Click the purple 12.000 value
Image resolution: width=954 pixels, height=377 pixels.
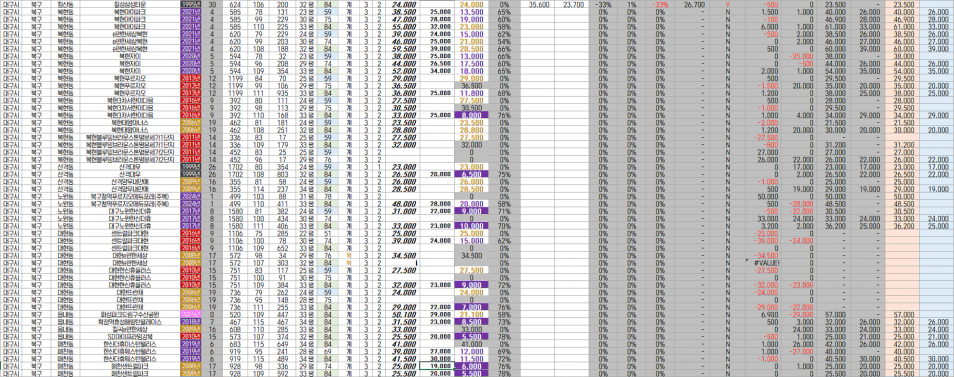472,352
